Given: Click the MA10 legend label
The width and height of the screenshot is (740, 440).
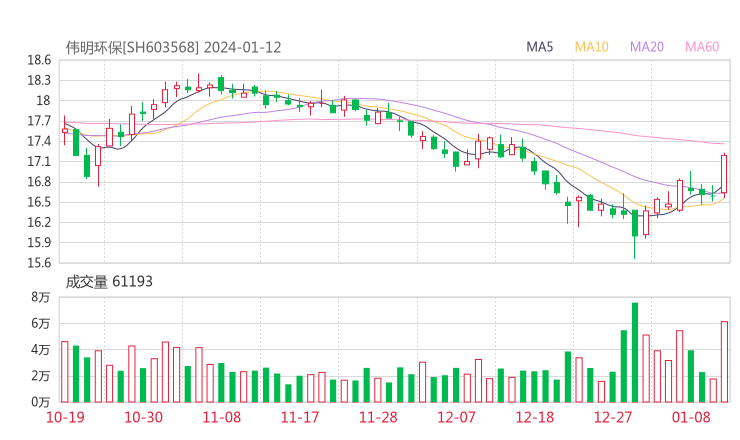Looking at the screenshot, I should (x=591, y=47).
